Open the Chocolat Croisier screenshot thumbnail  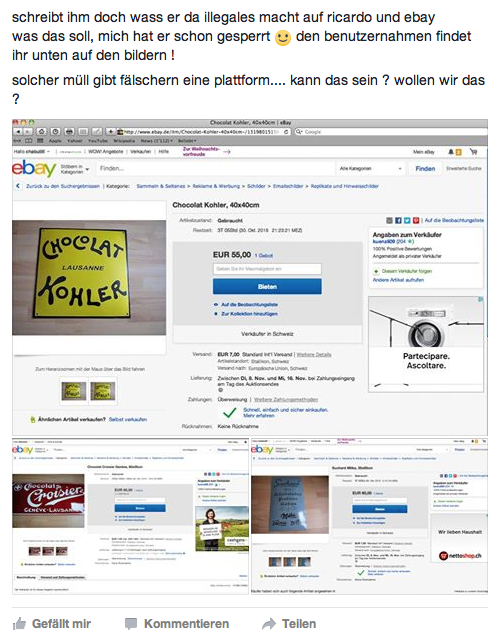tap(130, 516)
